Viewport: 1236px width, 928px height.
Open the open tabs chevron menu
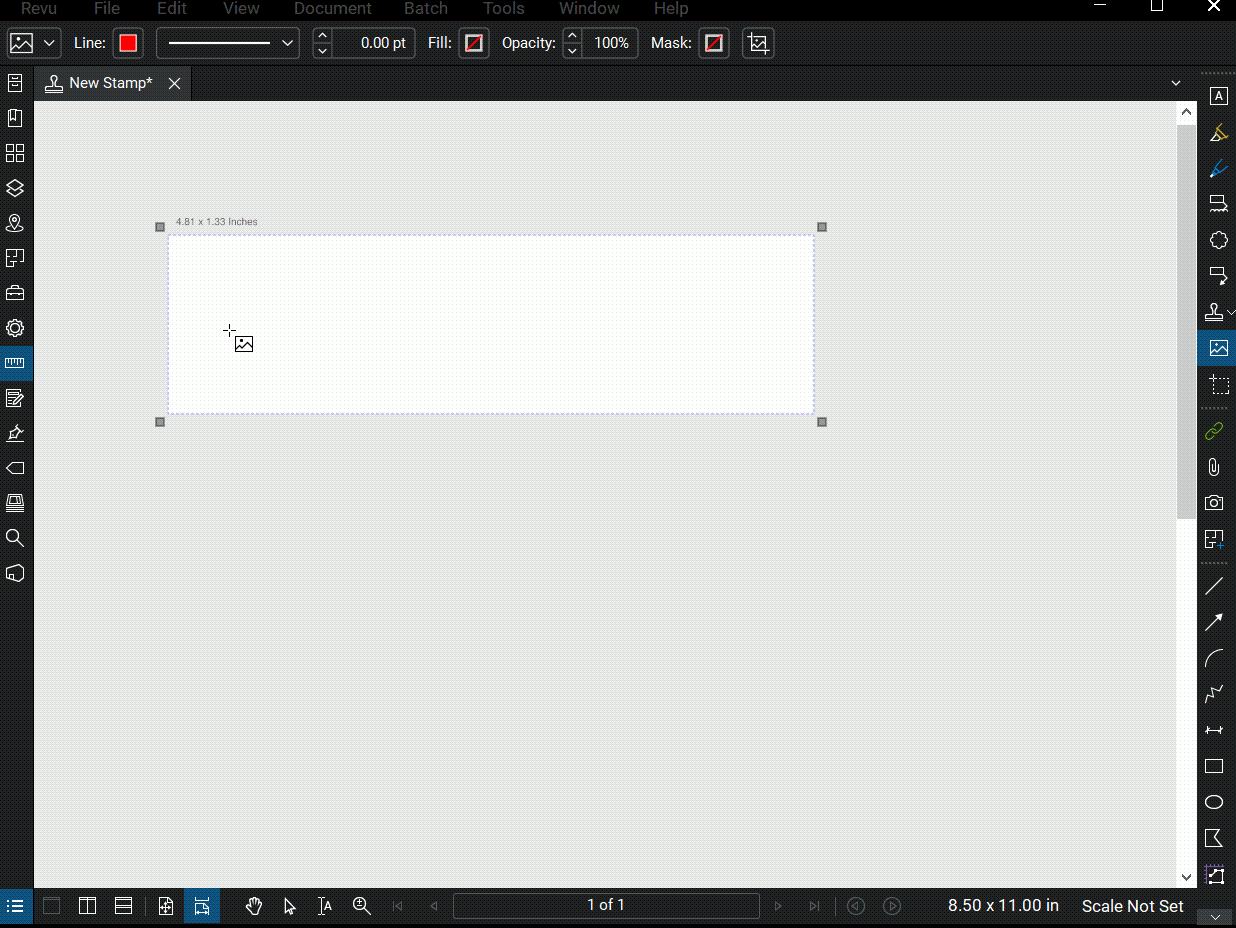[x=1176, y=83]
